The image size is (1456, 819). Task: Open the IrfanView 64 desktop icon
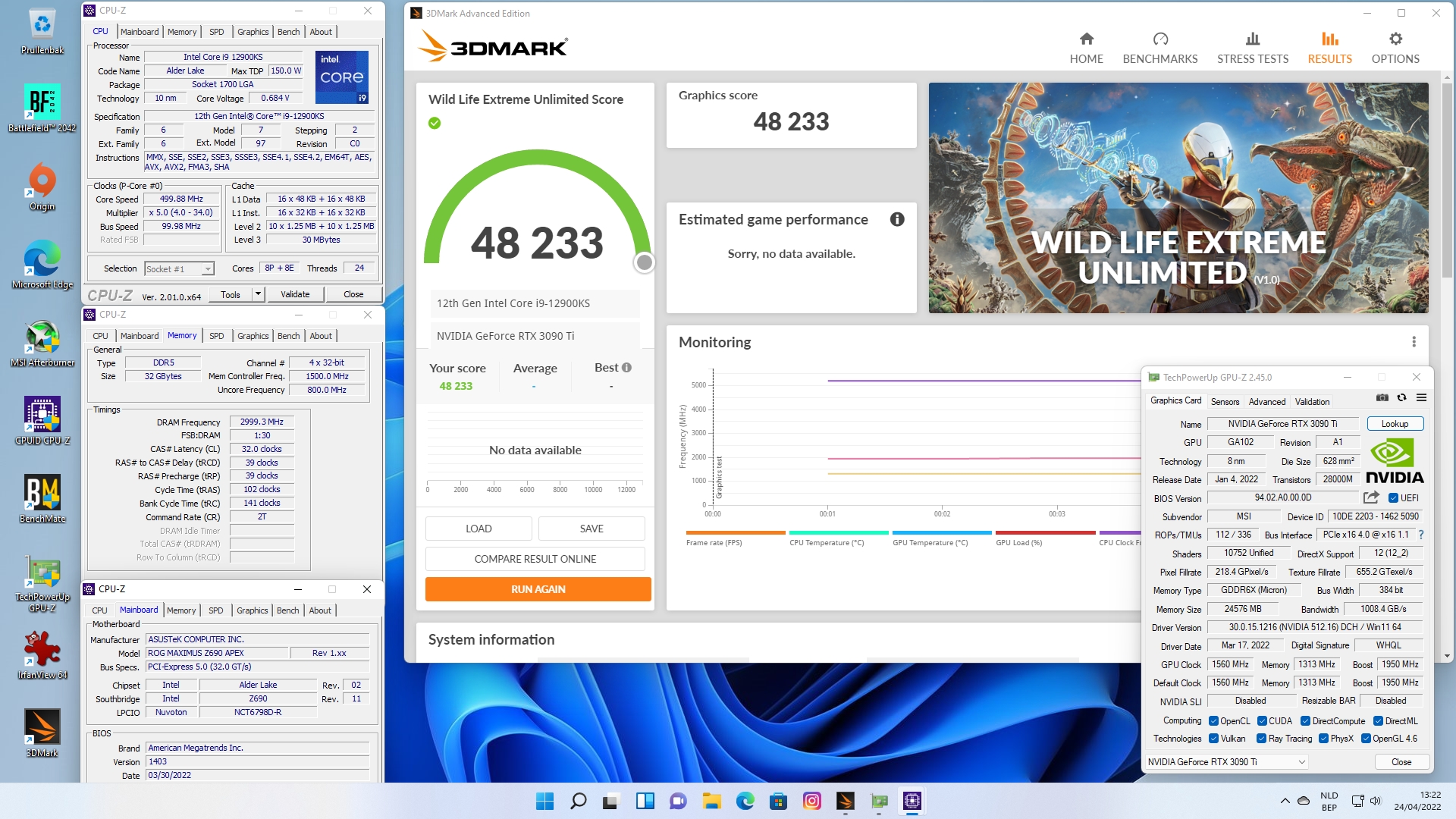click(x=42, y=655)
